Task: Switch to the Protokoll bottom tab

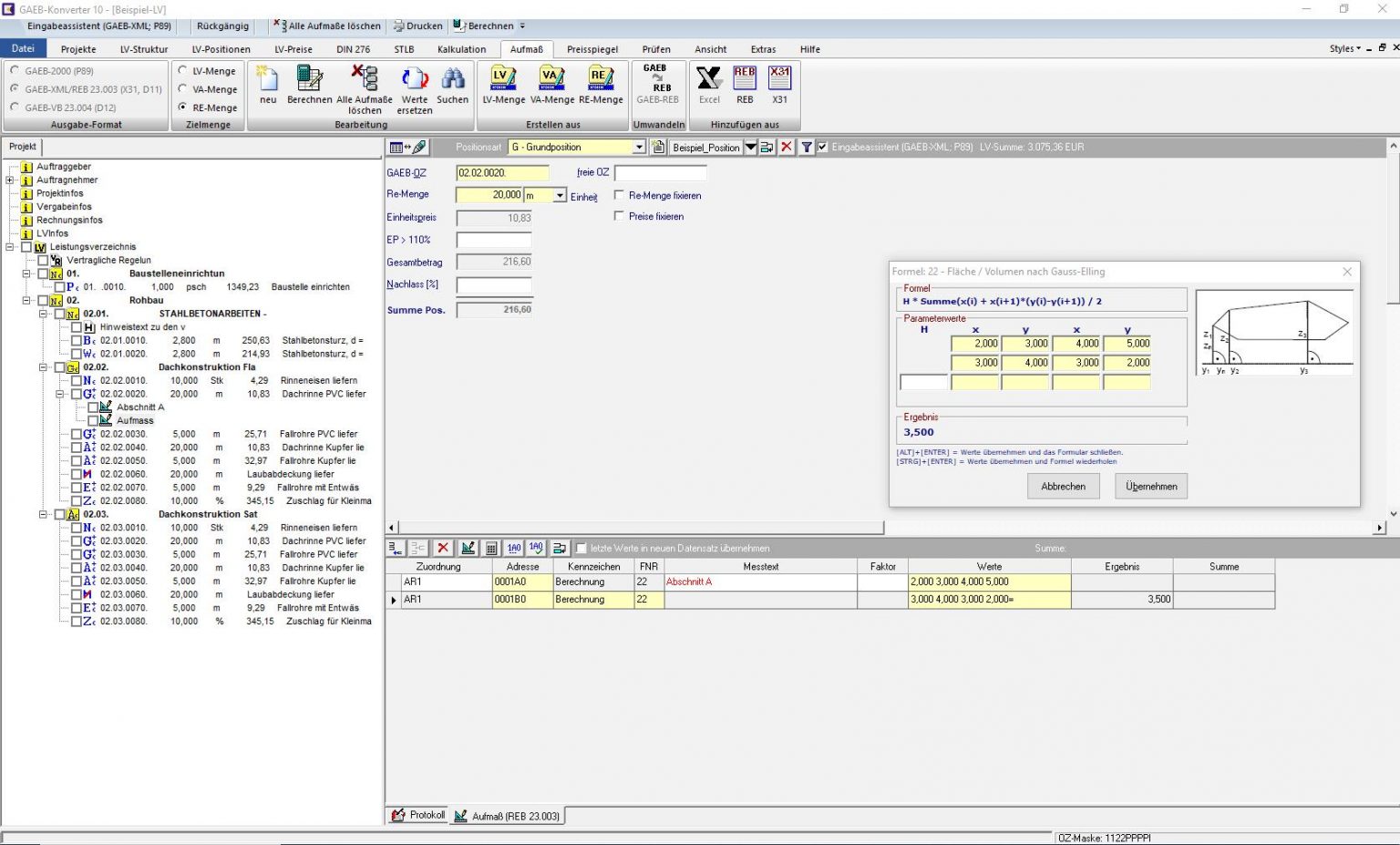Action: [x=418, y=815]
